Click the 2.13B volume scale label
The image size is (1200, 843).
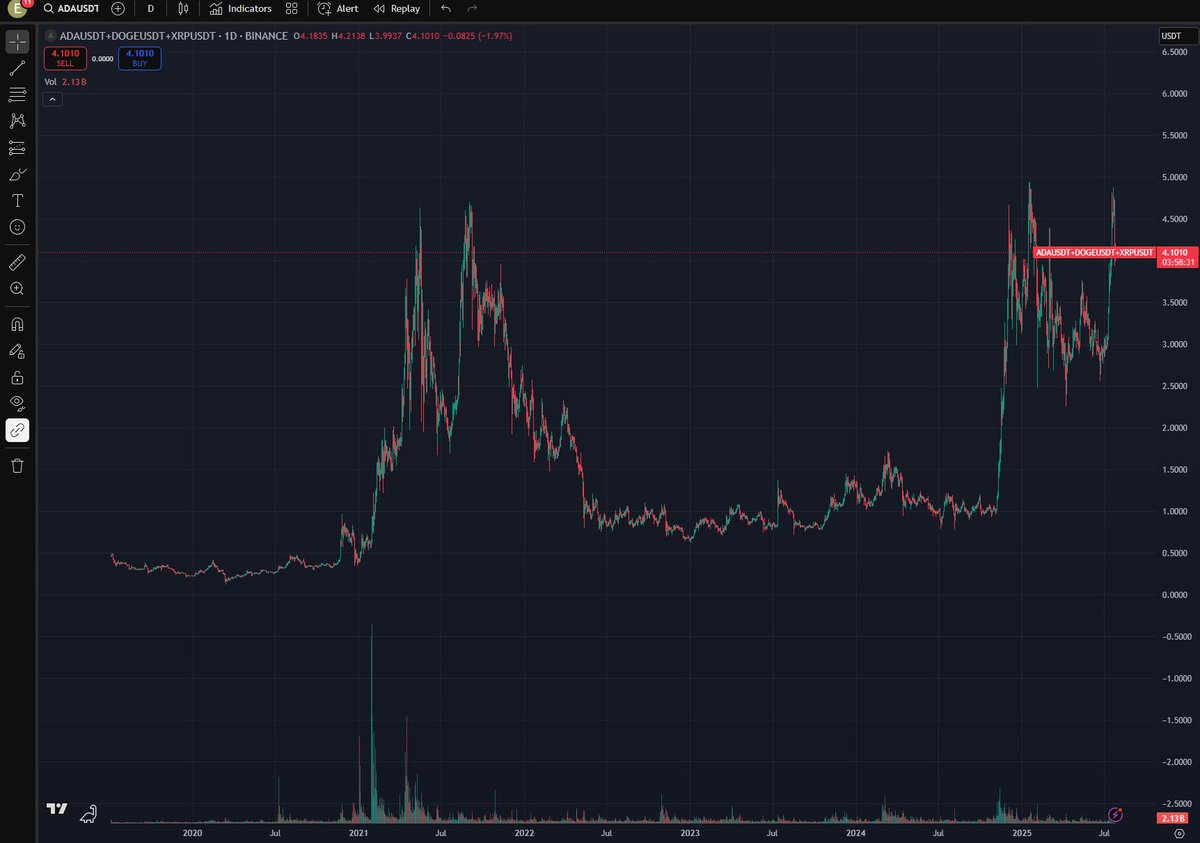(1171, 818)
